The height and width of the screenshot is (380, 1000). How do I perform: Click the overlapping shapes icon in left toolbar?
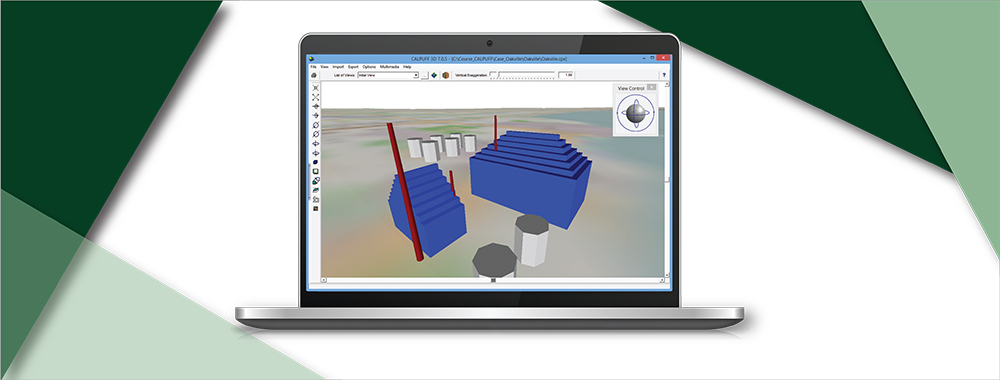[316, 180]
